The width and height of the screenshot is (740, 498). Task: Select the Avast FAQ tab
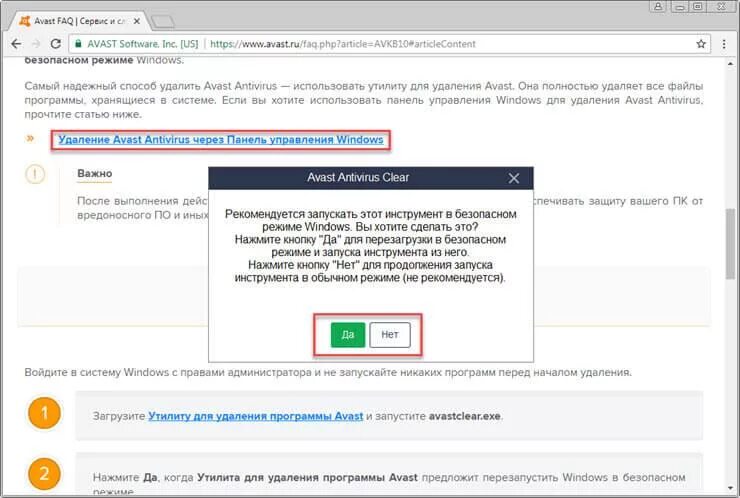tap(79, 21)
